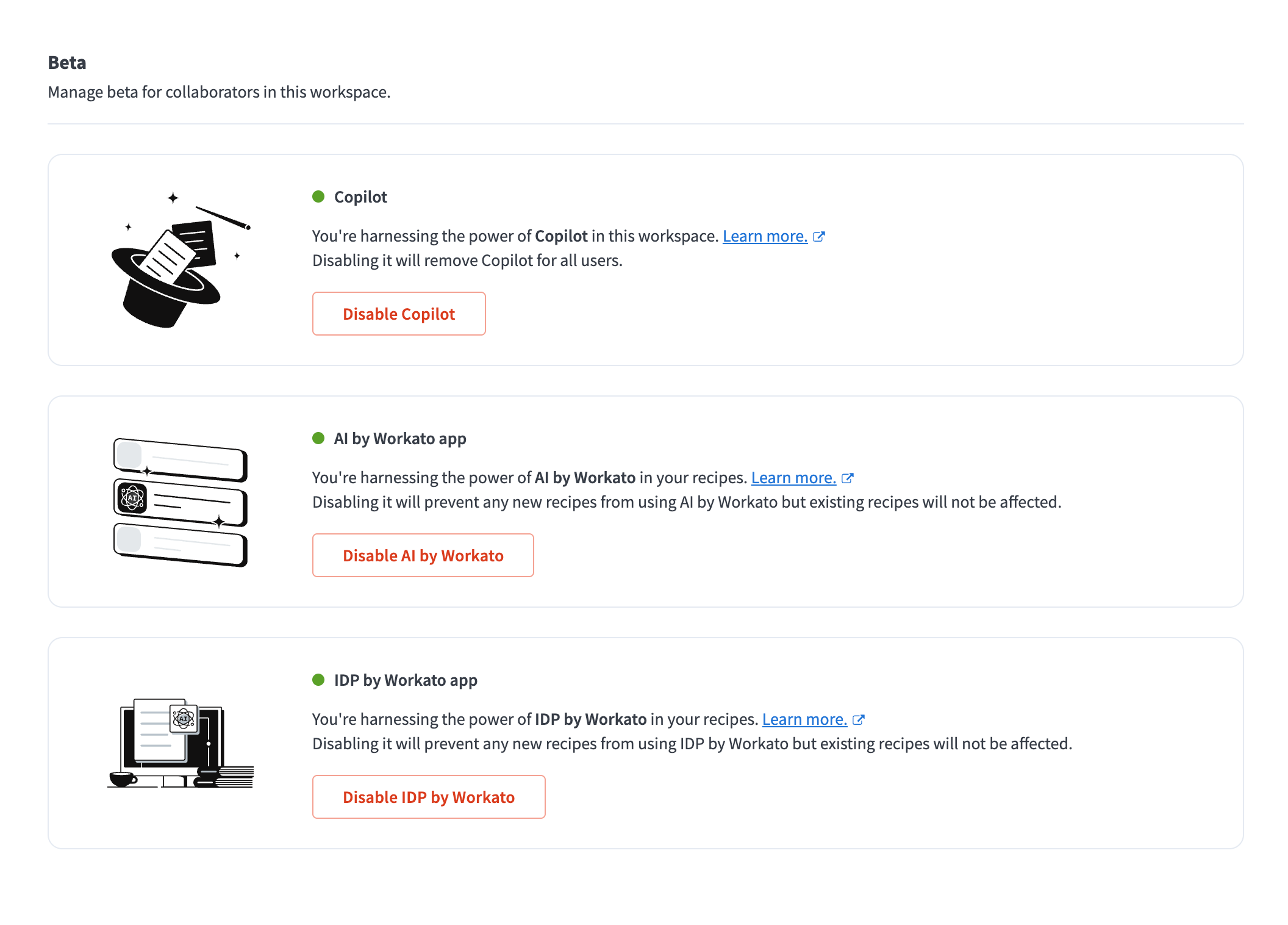Viewport: 1288px width, 925px height.
Task: Open AI by Workato Learn more link
Action: tap(793, 478)
